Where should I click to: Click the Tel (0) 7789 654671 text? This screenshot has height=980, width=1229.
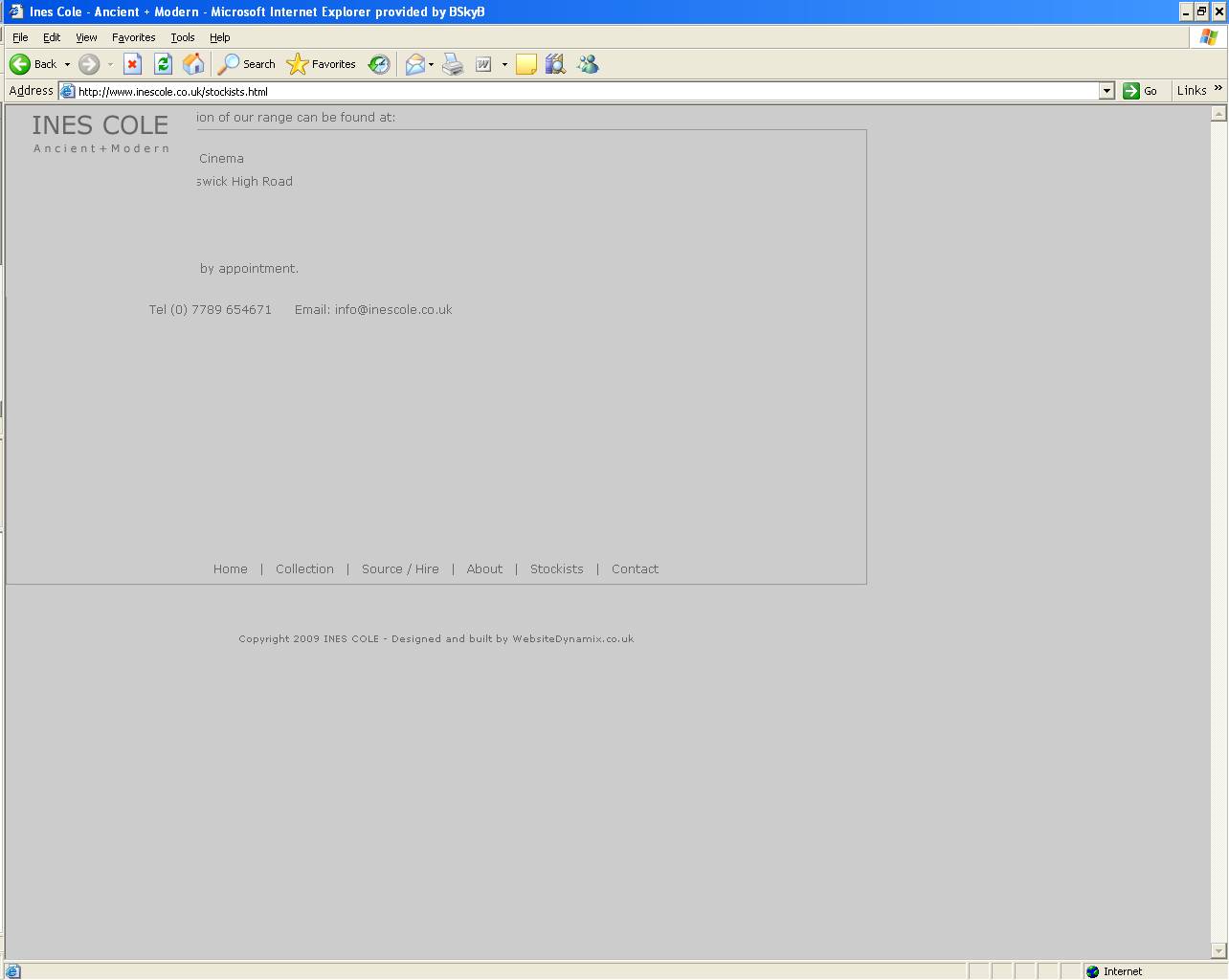pyautogui.click(x=211, y=310)
